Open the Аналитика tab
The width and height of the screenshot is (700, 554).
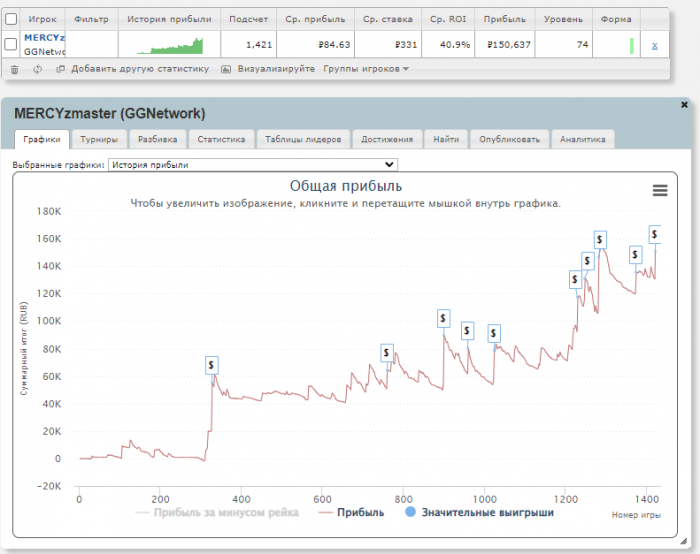pyautogui.click(x=583, y=139)
